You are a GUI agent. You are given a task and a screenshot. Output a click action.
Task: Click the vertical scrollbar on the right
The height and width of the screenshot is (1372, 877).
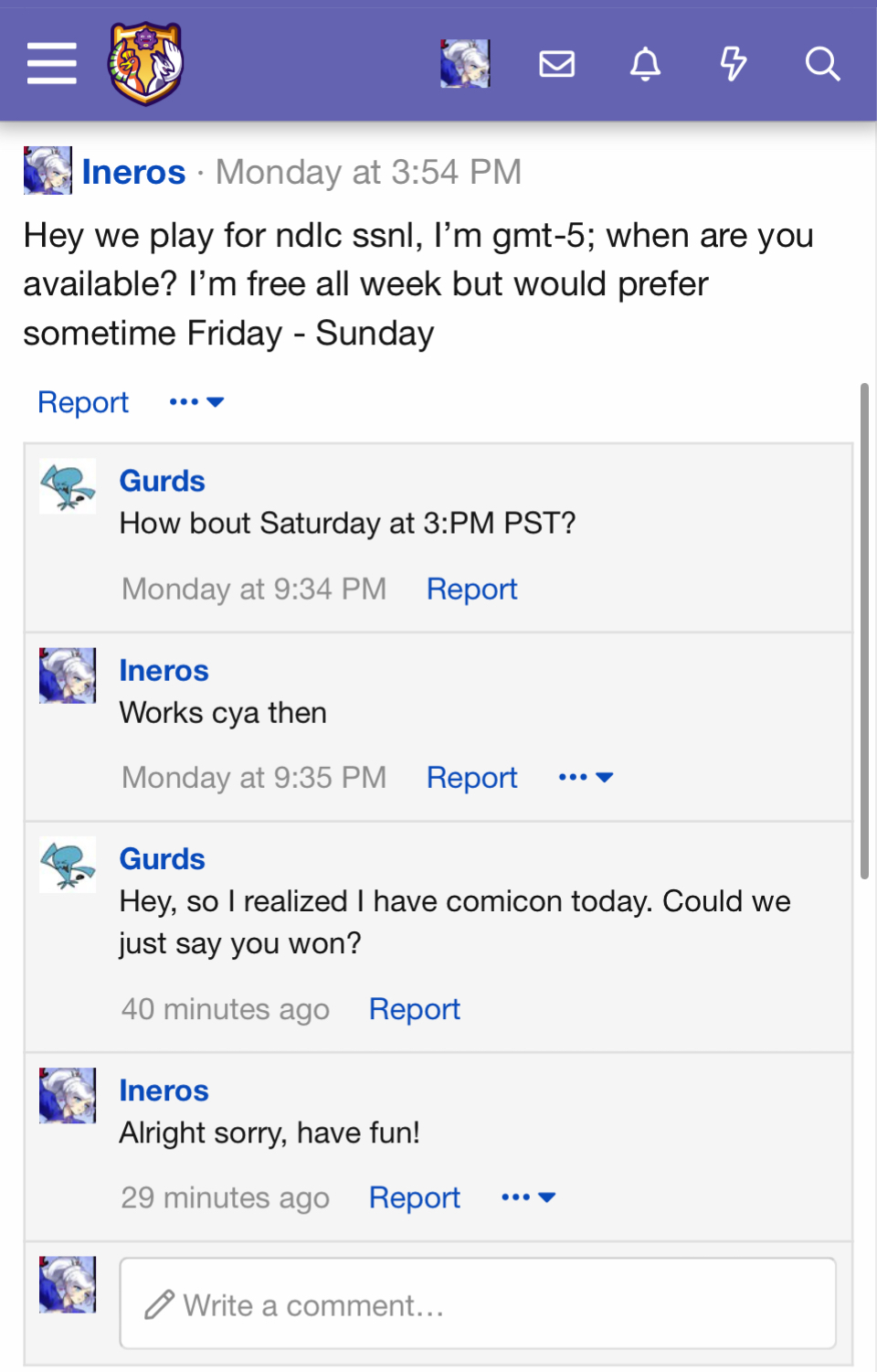pyautogui.click(x=864, y=631)
